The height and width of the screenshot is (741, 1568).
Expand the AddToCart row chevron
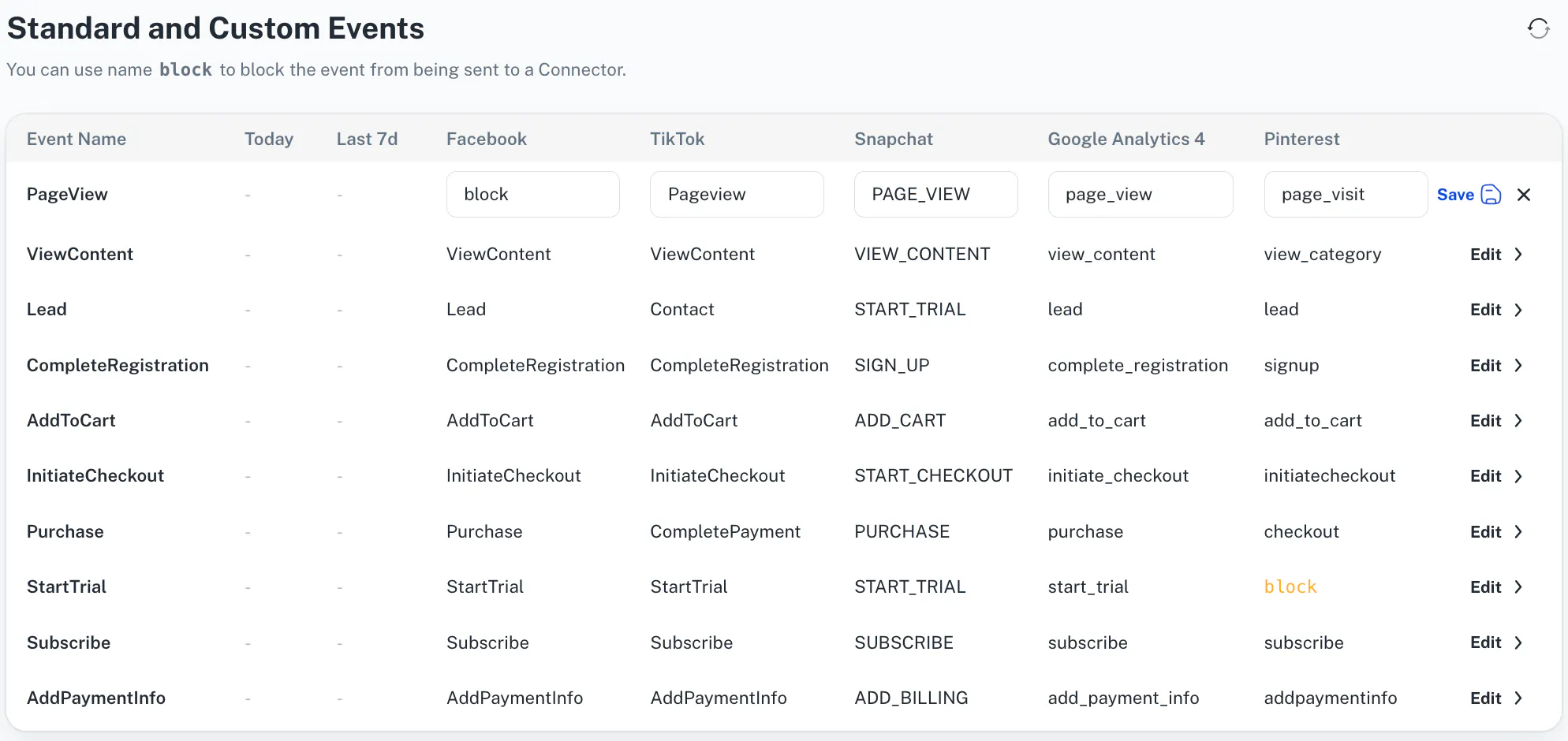pos(1518,421)
